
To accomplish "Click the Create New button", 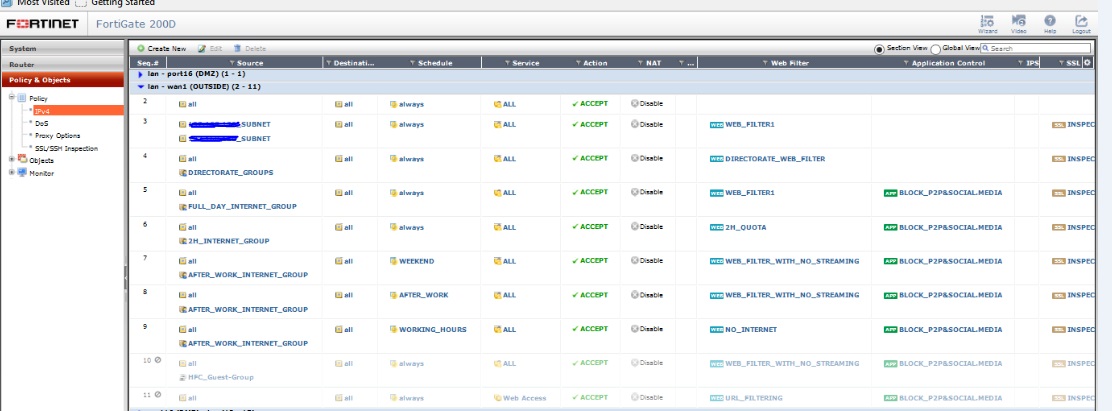I will tap(162, 49).
